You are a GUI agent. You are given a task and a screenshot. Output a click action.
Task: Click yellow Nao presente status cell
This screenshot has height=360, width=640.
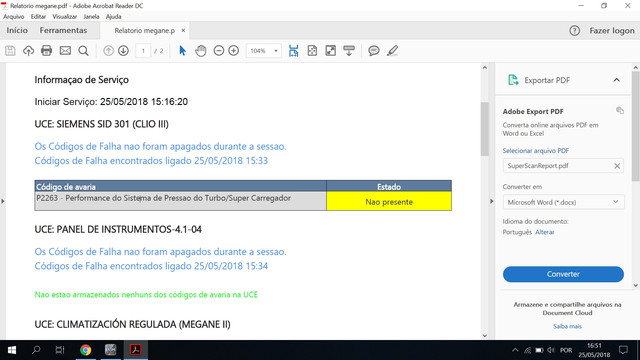coord(389,202)
